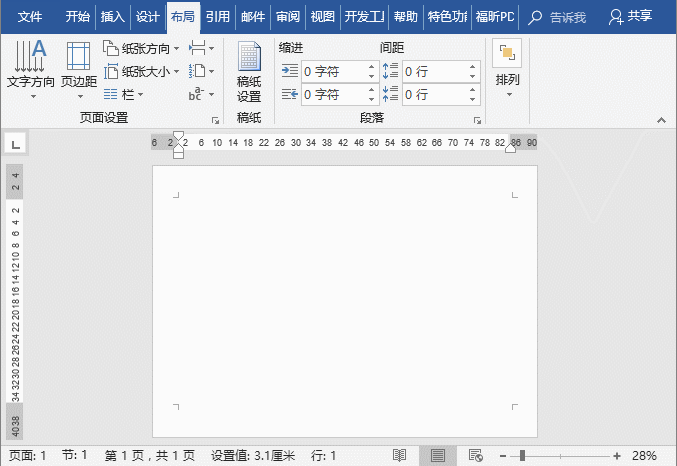Switch to the 福昕PDF tab
The image size is (677, 466).
click(x=495, y=17)
